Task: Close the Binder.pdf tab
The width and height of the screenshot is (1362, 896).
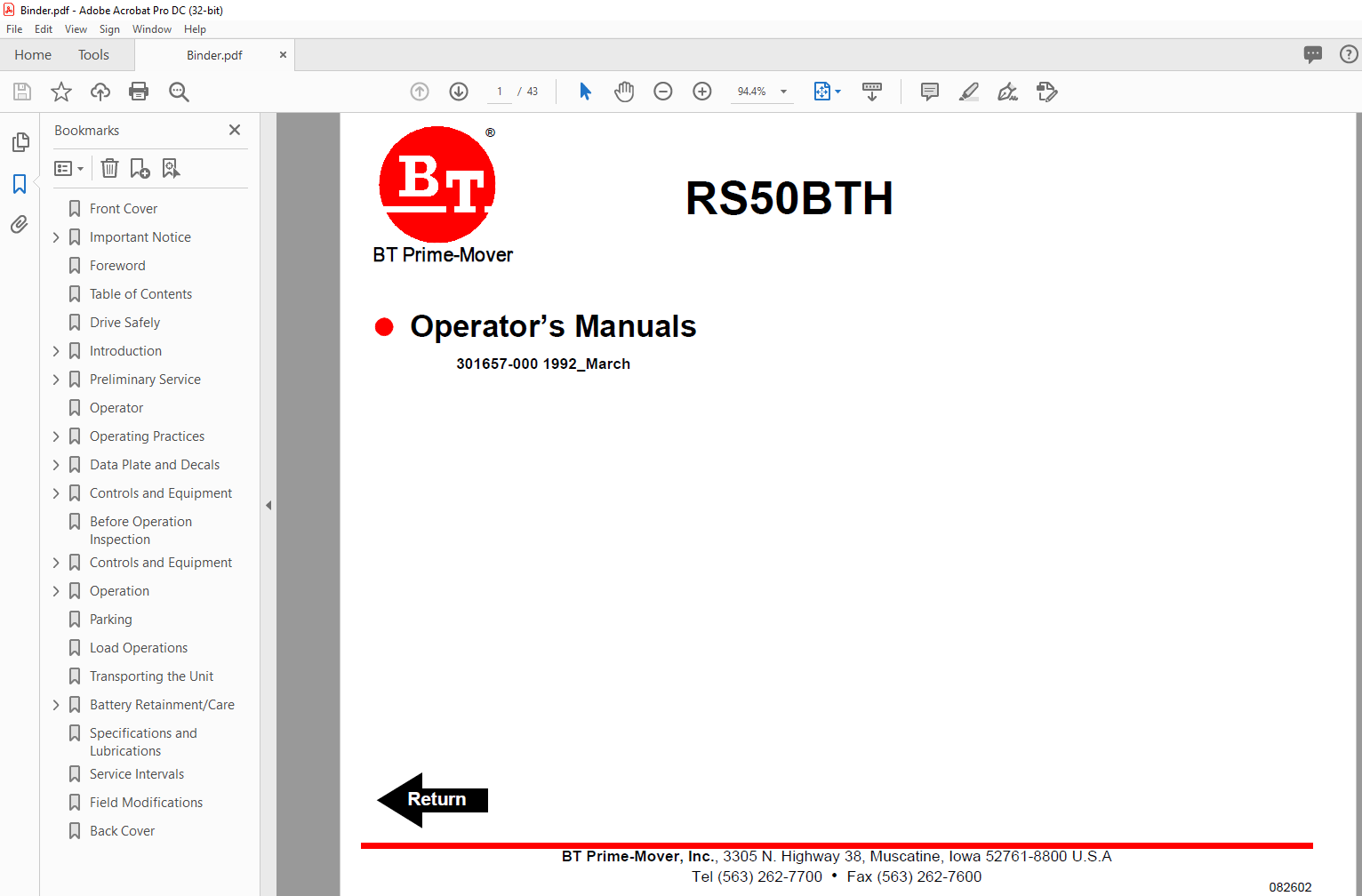Action: (x=283, y=55)
